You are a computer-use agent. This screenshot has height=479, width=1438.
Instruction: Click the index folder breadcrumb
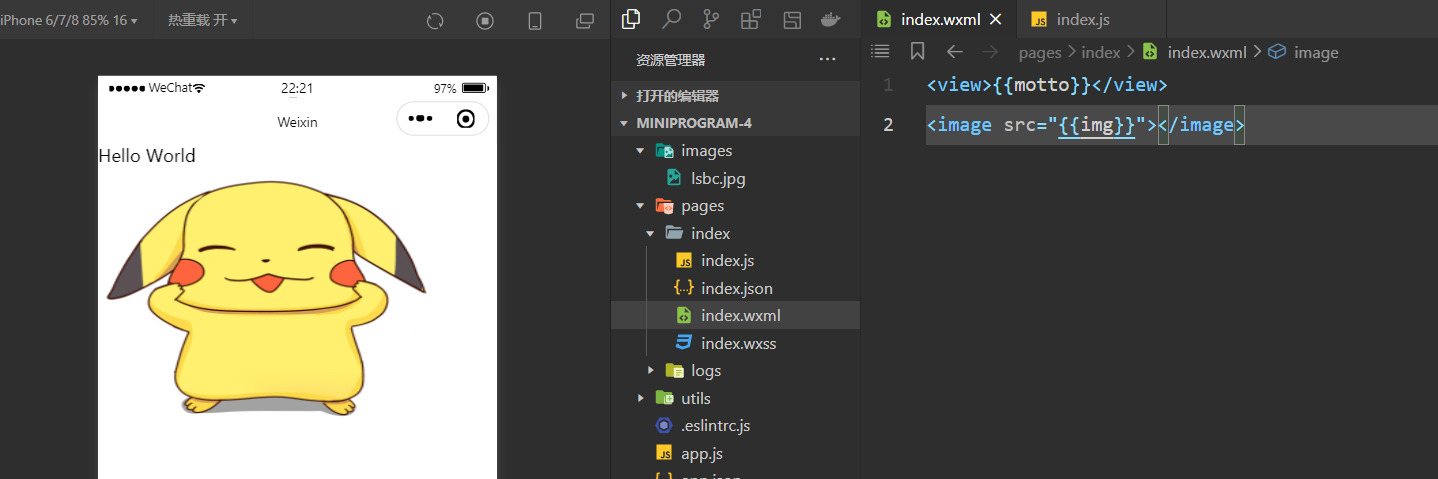pos(1101,53)
